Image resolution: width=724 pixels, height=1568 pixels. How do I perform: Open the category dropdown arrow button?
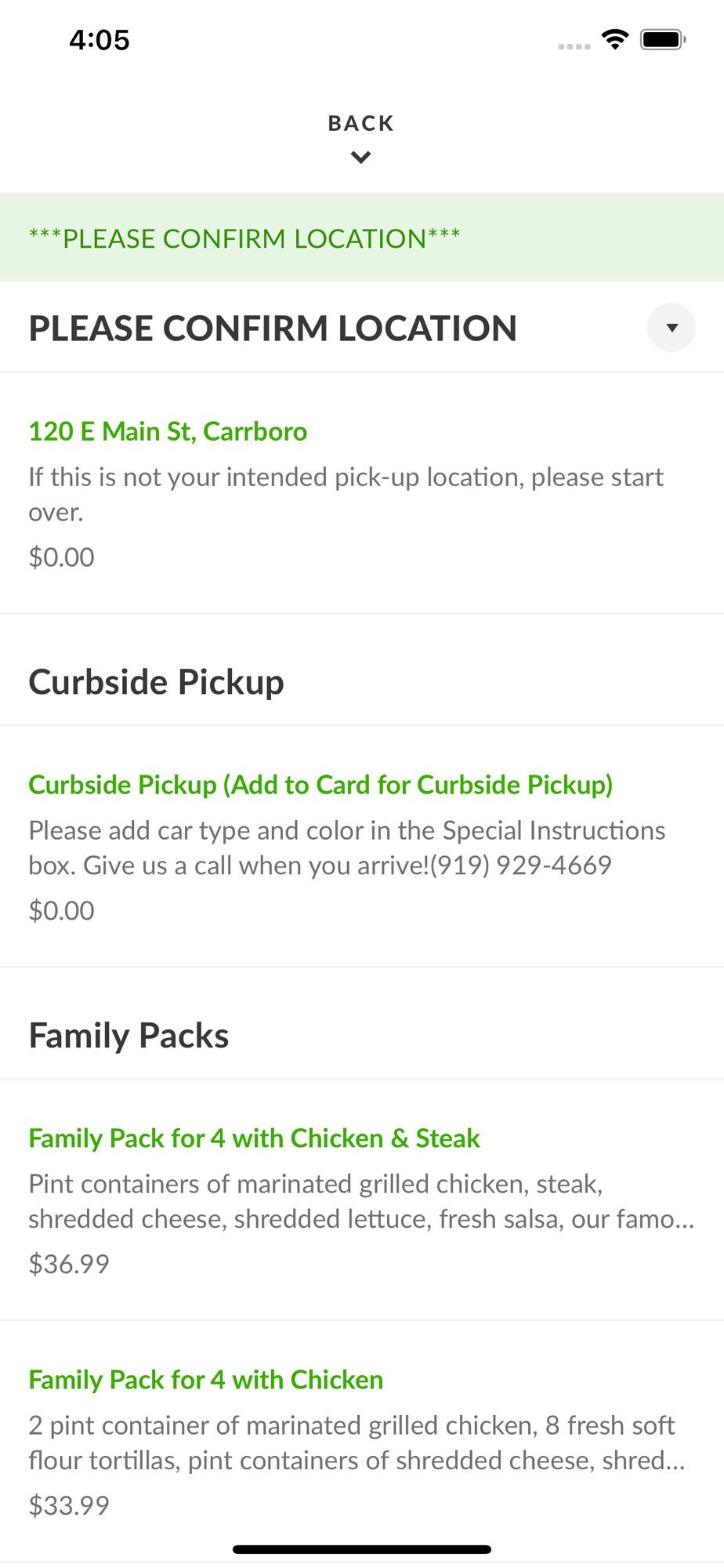[671, 328]
